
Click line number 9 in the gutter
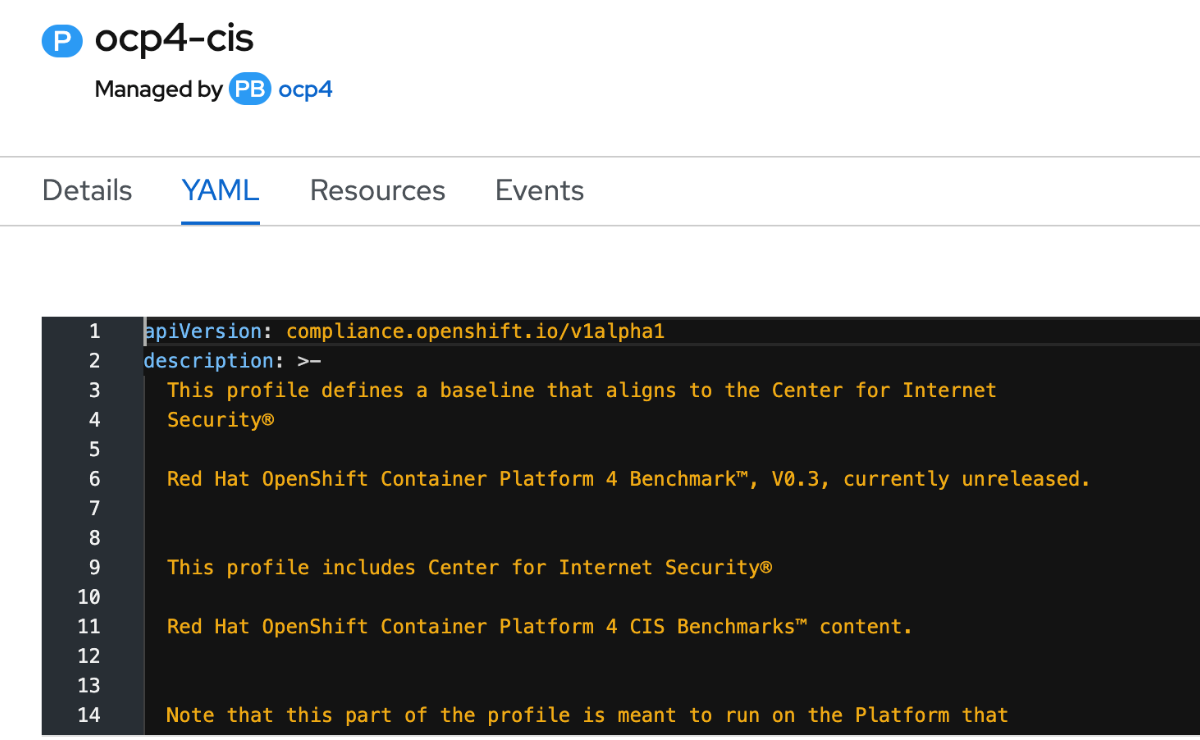(94, 567)
